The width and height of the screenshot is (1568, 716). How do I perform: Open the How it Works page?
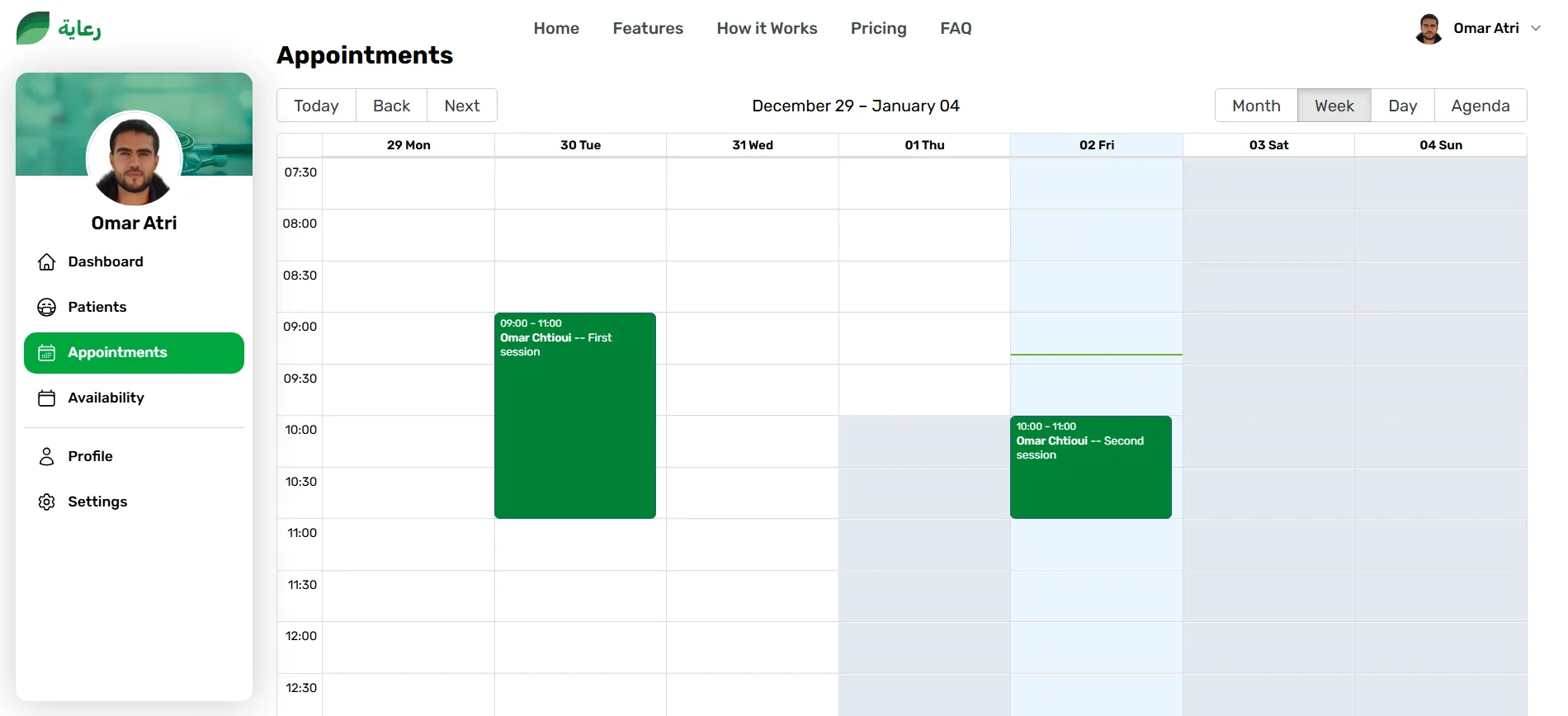click(767, 28)
